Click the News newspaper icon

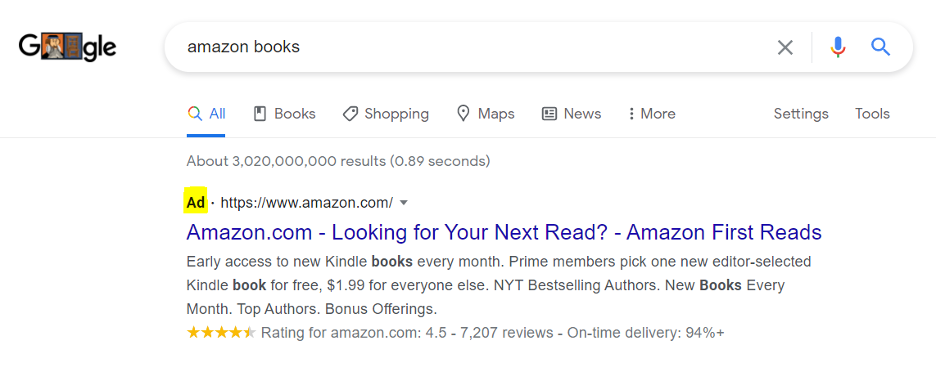click(x=549, y=113)
